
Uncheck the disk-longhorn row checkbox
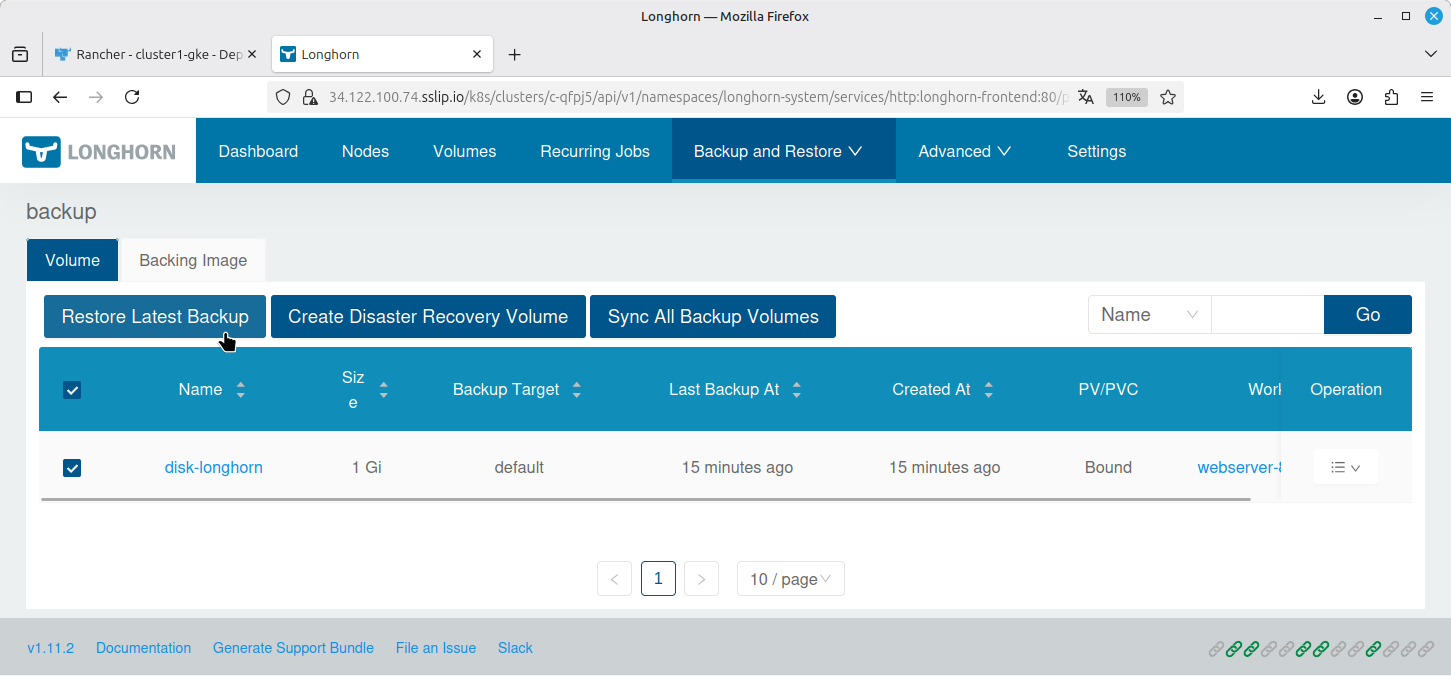(x=72, y=468)
